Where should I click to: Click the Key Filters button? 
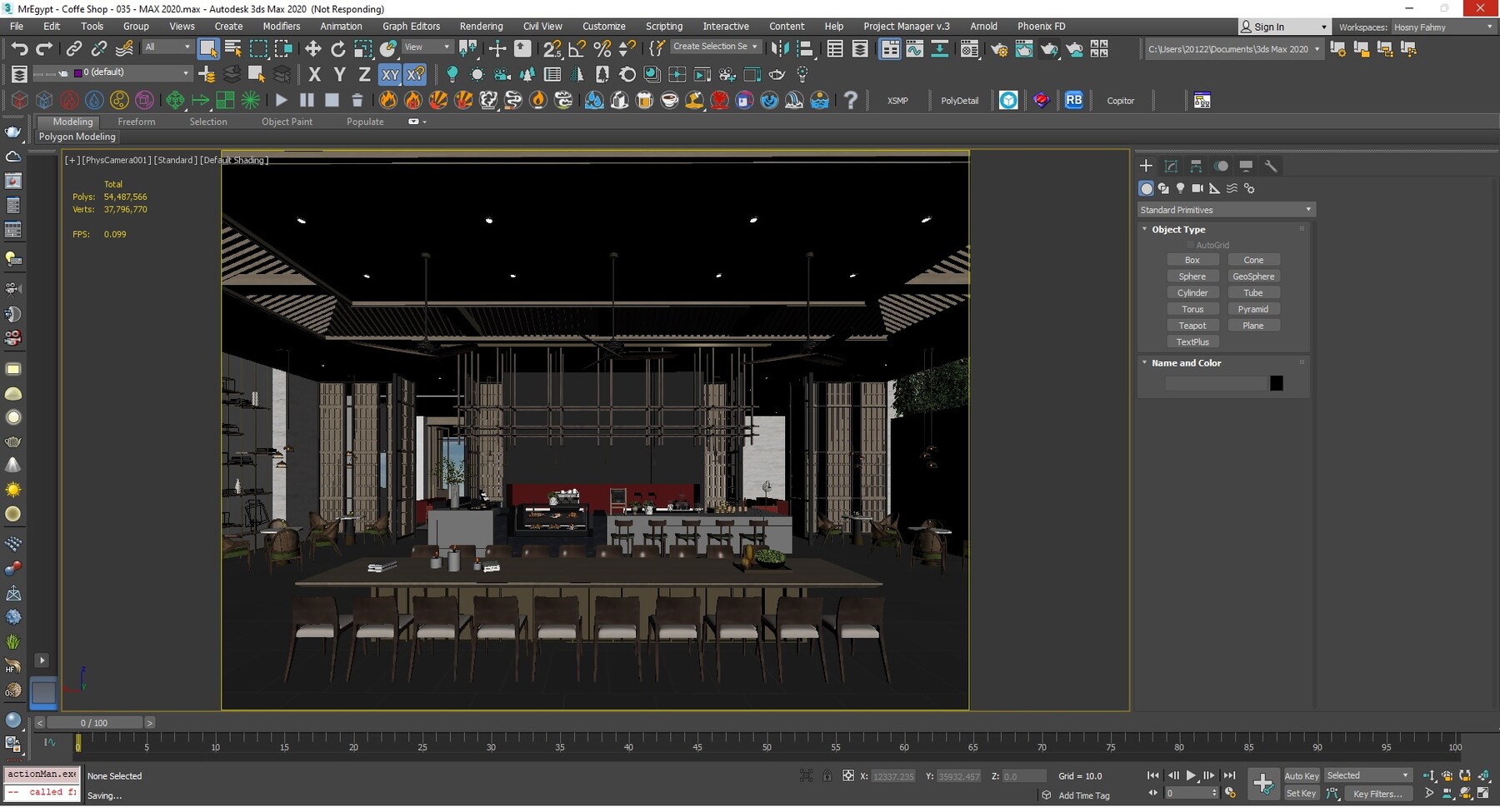click(1378, 794)
